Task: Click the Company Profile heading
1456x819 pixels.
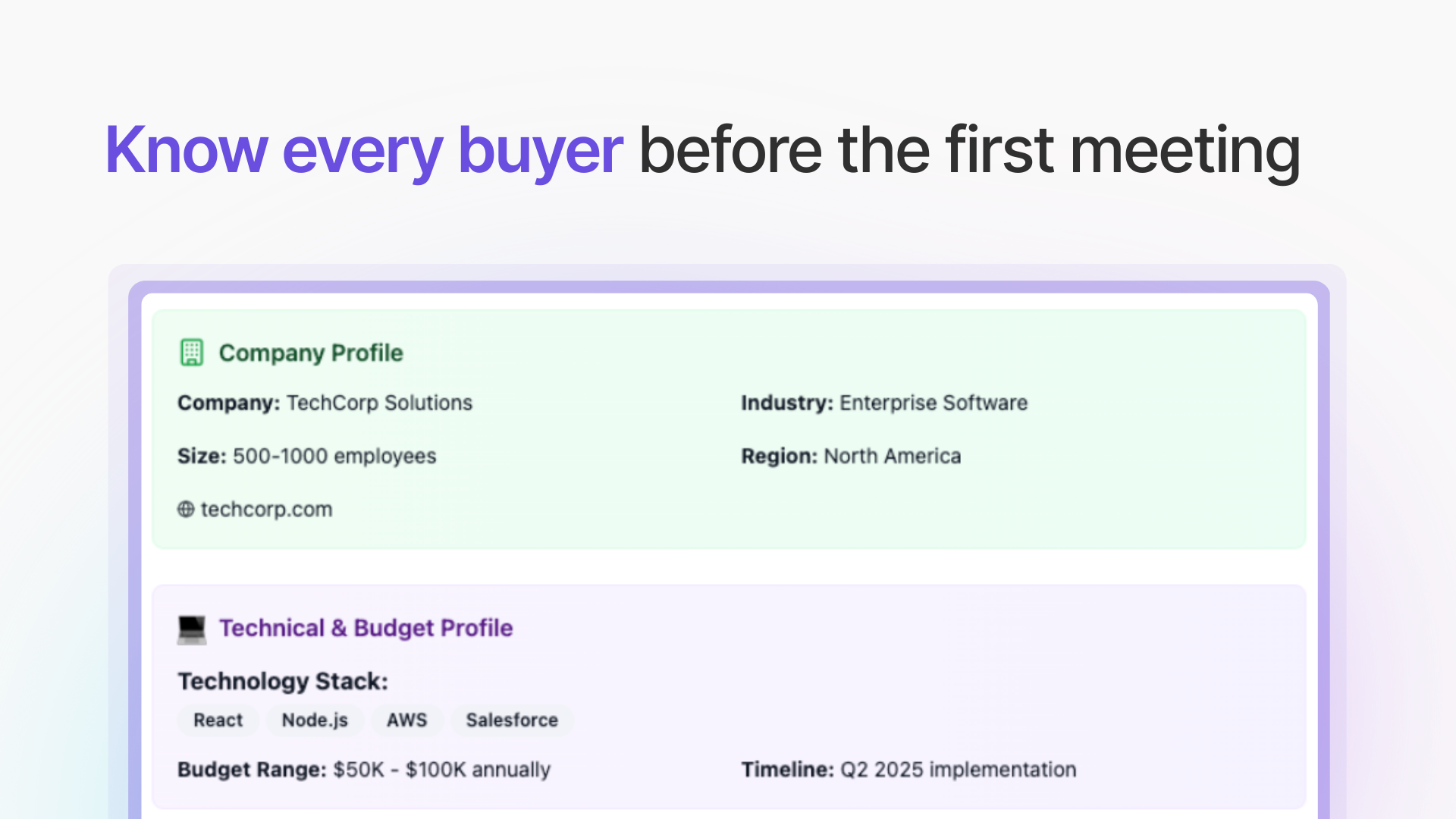Action: pyautogui.click(x=311, y=353)
